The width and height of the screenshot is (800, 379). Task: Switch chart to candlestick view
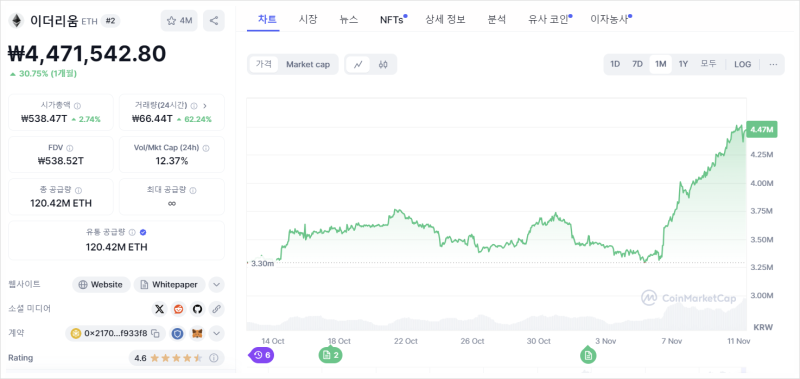pyautogui.click(x=383, y=64)
